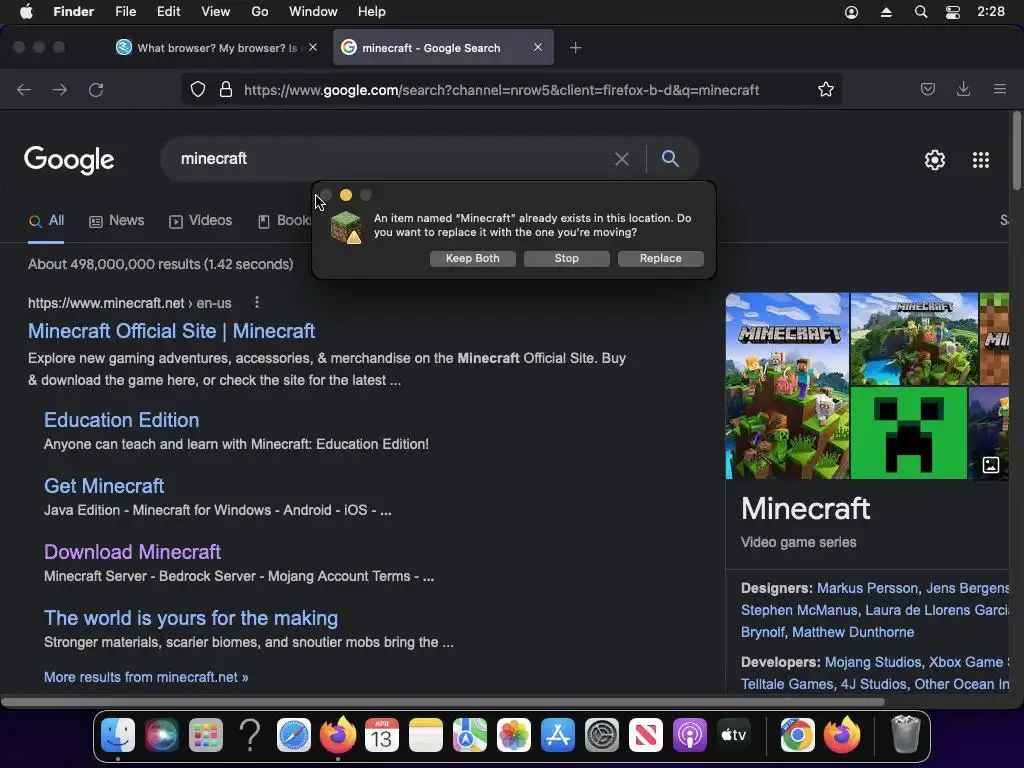Go back with the browser back arrow

point(24,89)
